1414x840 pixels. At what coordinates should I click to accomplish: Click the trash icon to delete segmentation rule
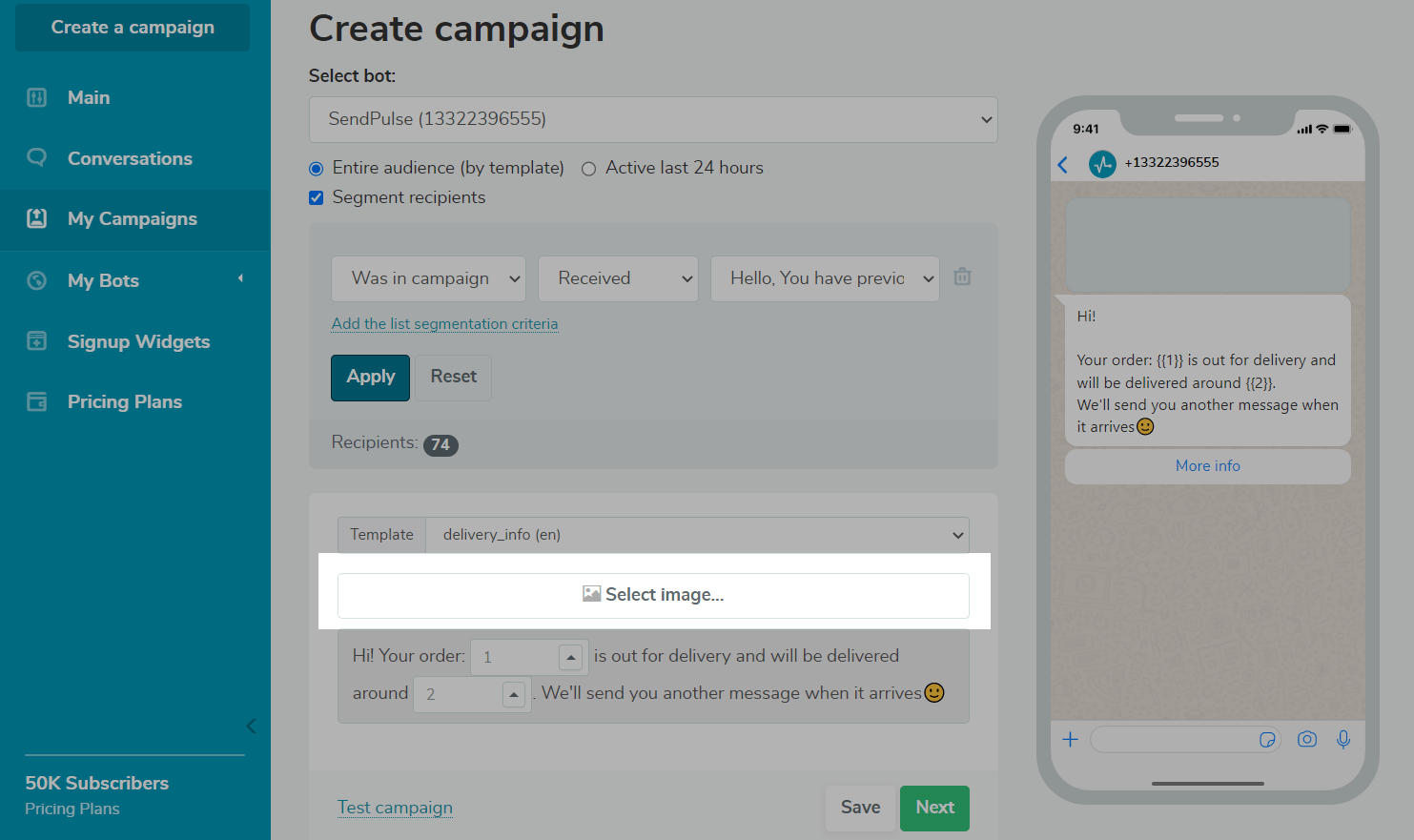point(962,277)
